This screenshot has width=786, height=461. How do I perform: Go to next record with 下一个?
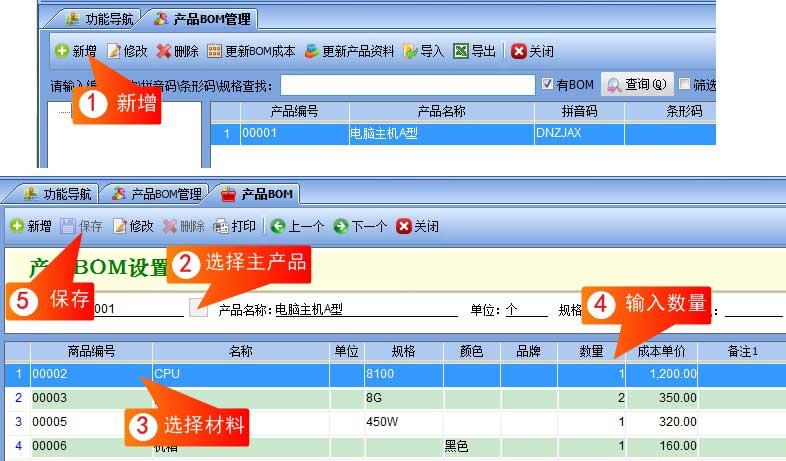tap(360, 226)
